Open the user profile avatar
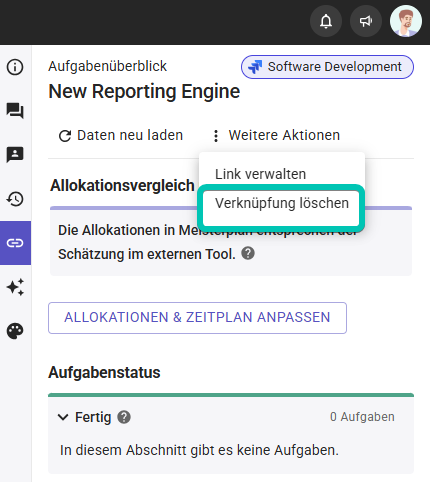The height and width of the screenshot is (482, 430). [406, 21]
